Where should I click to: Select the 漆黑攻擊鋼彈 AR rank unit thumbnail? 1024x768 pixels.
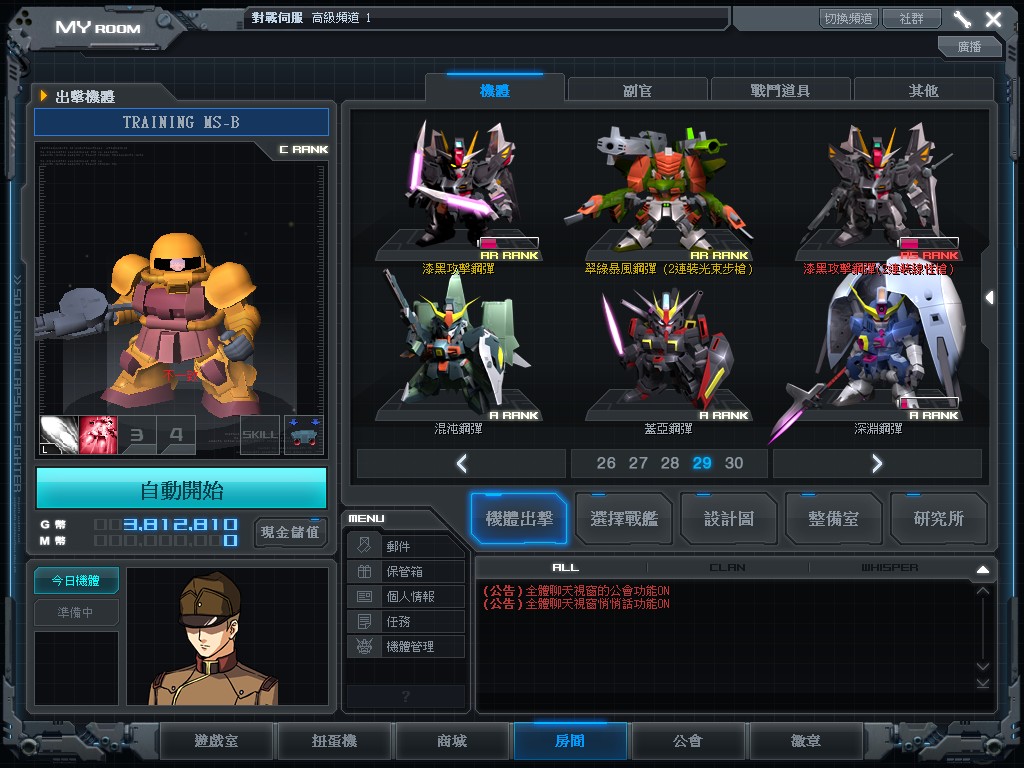pyautogui.click(x=458, y=191)
